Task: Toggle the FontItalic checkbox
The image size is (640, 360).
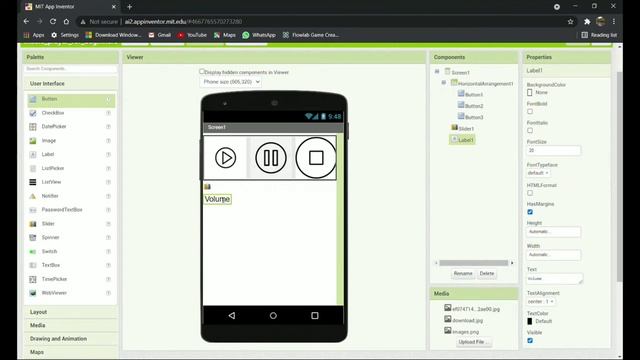Action: pyautogui.click(x=530, y=131)
